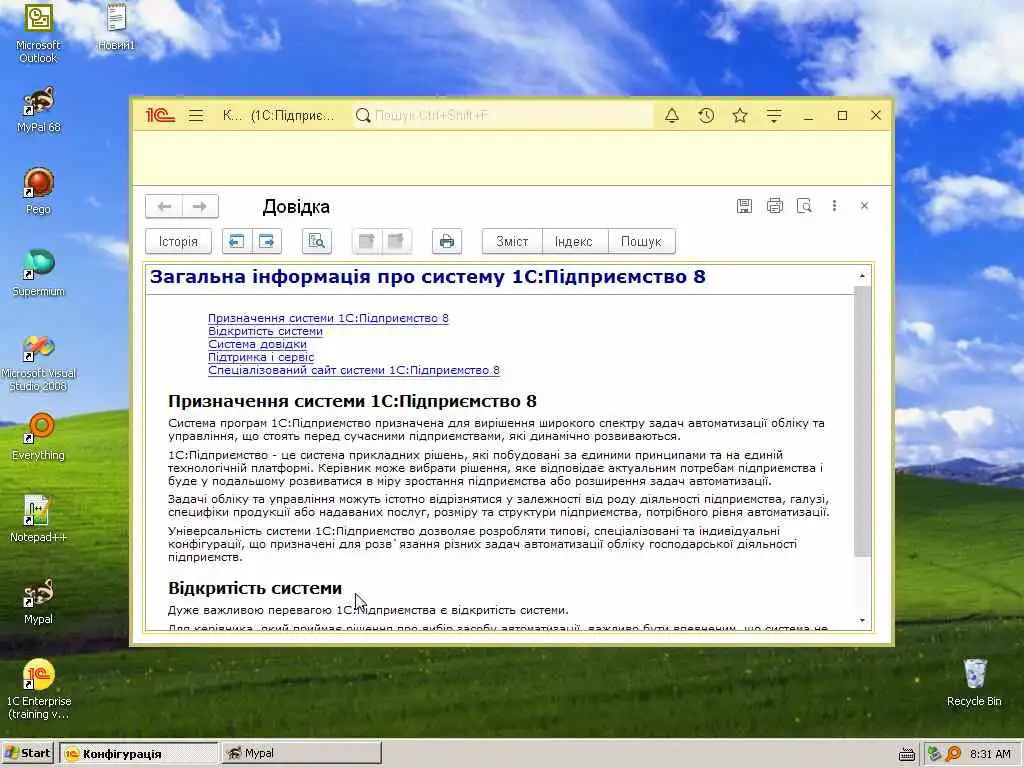The width and height of the screenshot is (1024, 768).
Task: Open the history clock icon
Action: click(706, 116)
